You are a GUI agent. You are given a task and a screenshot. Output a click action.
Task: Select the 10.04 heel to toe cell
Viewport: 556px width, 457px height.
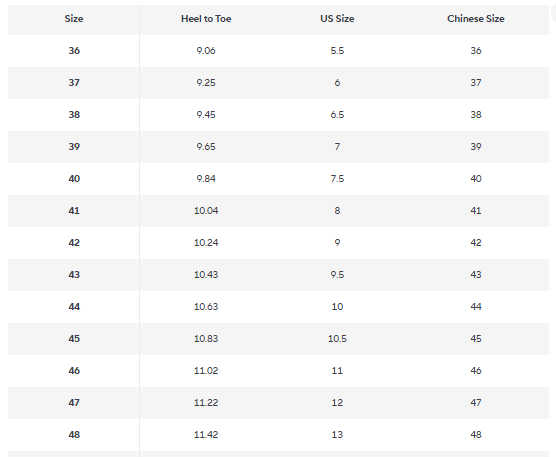[206, 211]
